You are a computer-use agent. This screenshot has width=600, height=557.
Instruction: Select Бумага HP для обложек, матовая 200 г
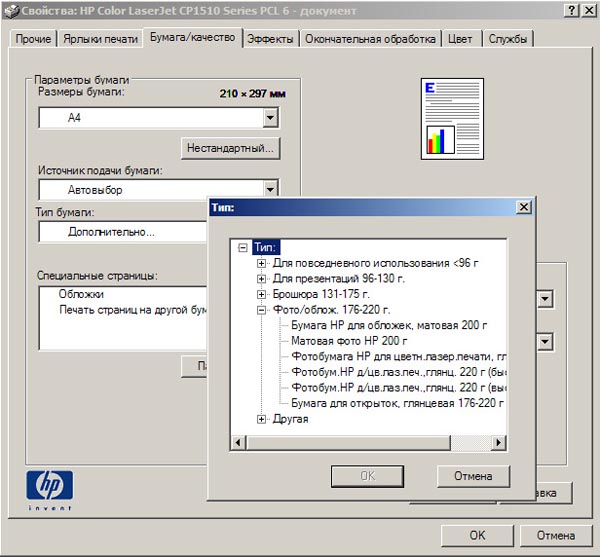click(x=389, y=325)
